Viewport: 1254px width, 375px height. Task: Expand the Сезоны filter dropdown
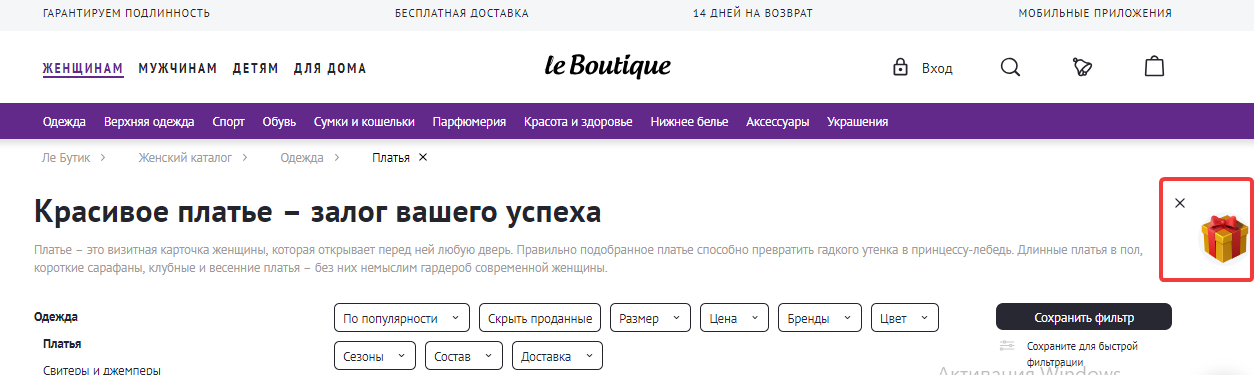(x=374, y=356)
